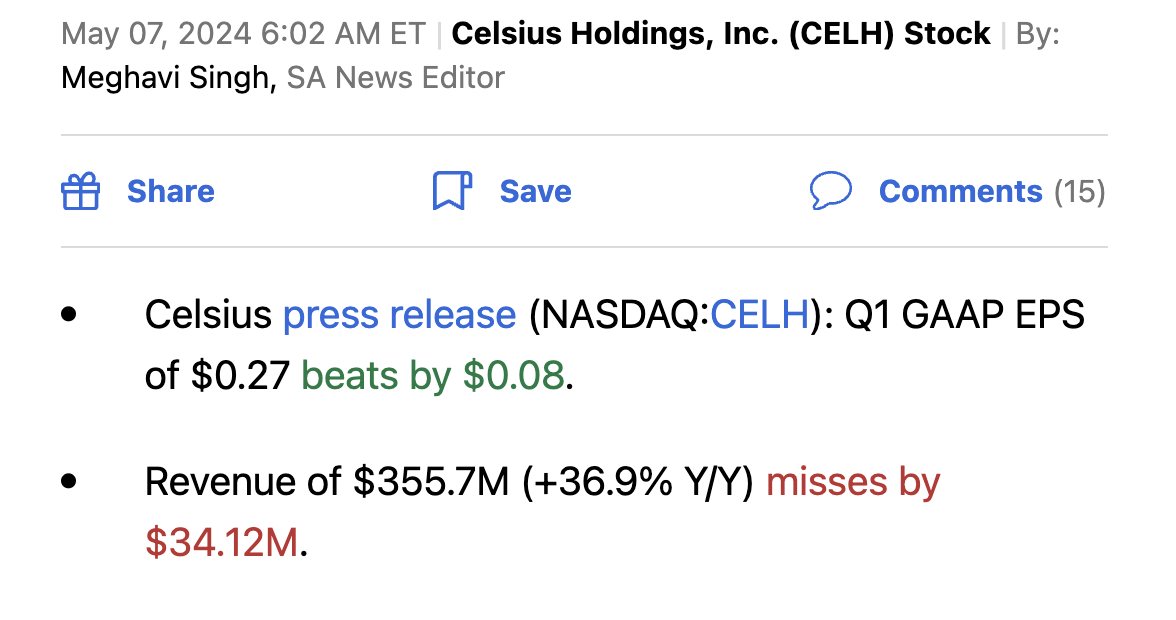Open the Comments section
The image size is (1176, 620).
[960, 191]
